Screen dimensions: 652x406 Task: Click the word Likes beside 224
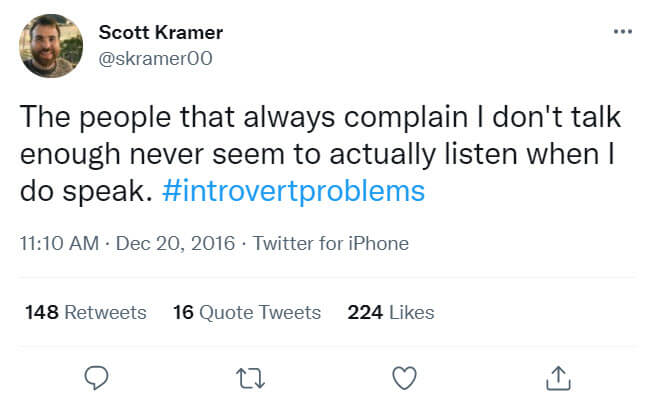412,313
